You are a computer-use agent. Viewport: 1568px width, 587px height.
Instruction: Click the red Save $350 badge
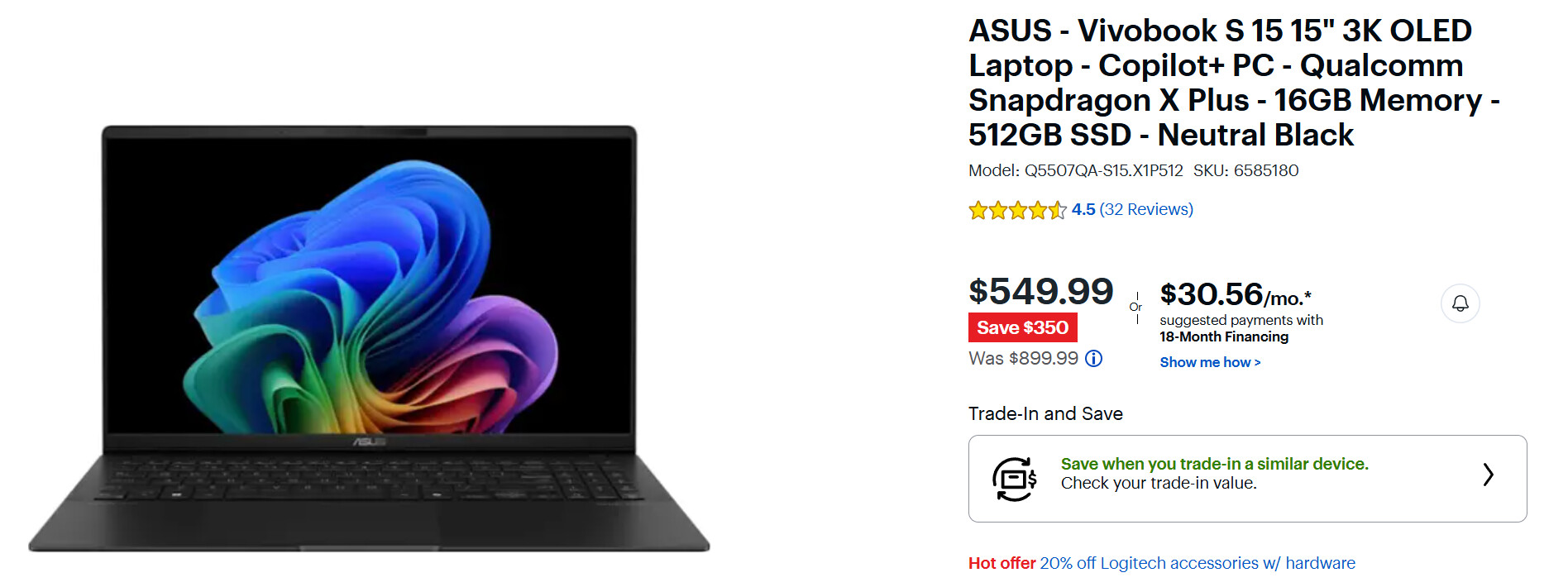click(1022, 327)
